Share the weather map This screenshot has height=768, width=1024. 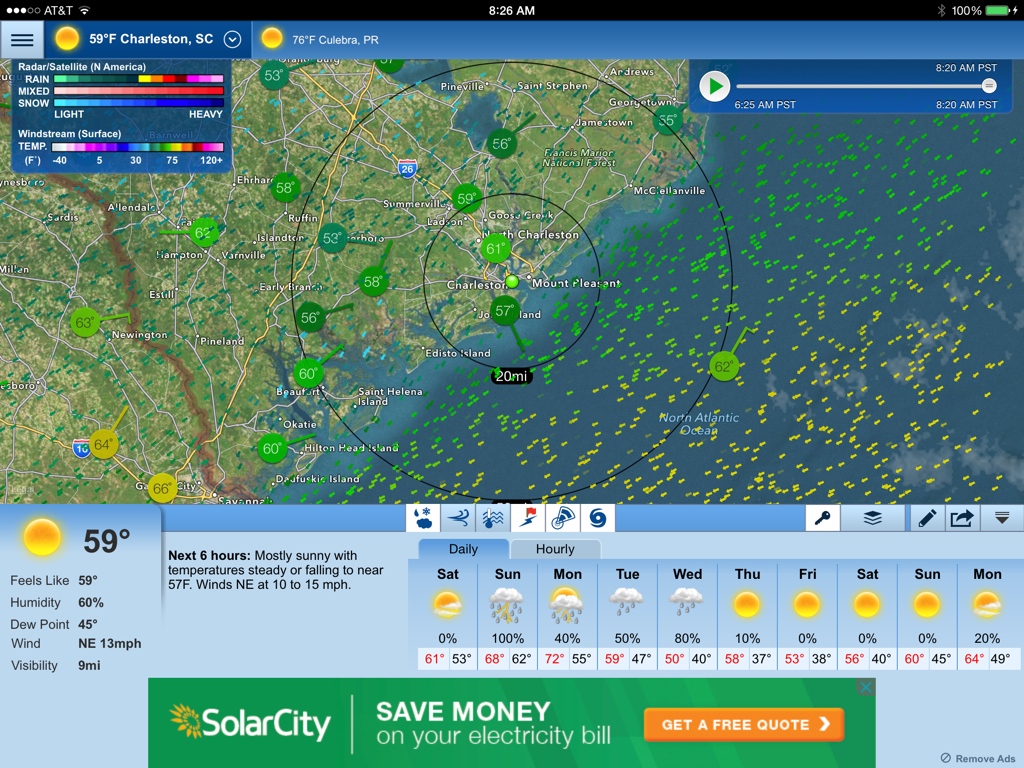(962, 518)
